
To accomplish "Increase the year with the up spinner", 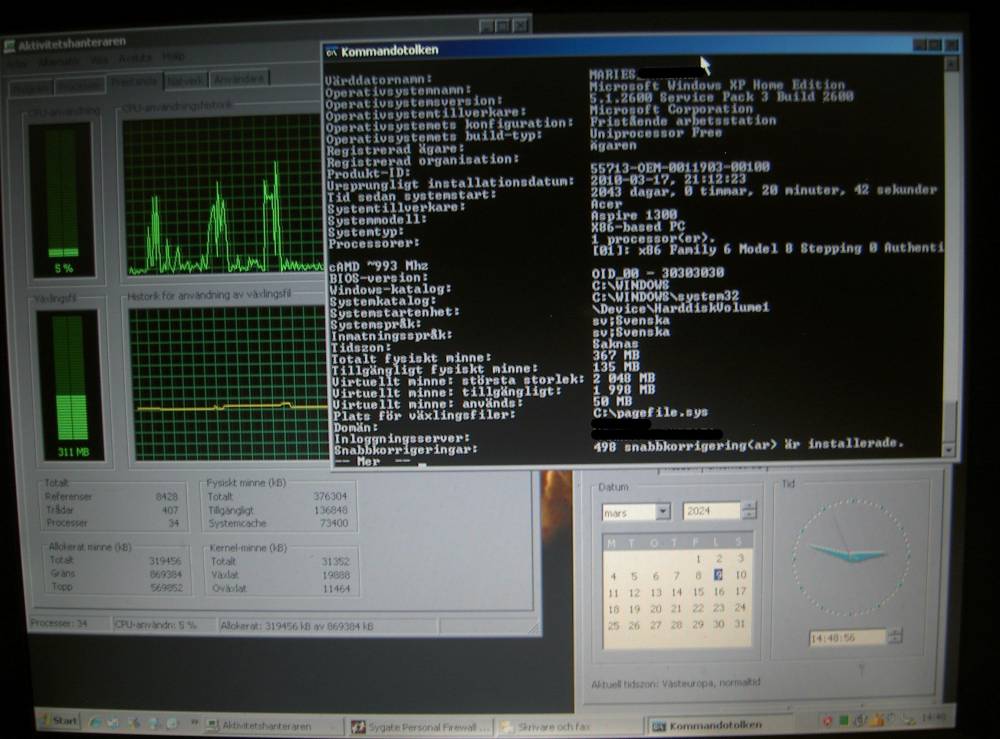I will coord(749,506).
